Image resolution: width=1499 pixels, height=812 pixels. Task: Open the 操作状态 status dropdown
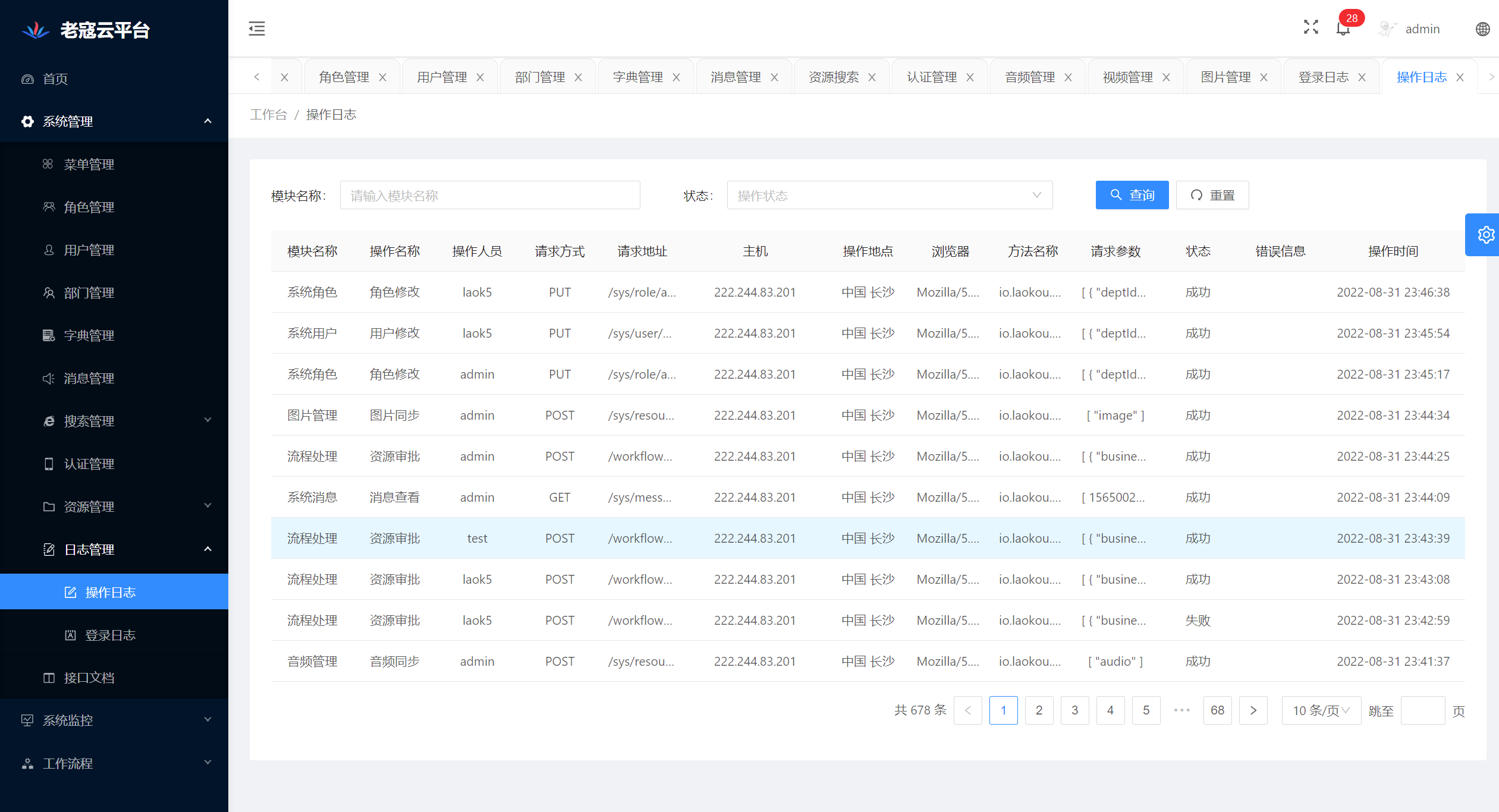click(x=889, y=196)
